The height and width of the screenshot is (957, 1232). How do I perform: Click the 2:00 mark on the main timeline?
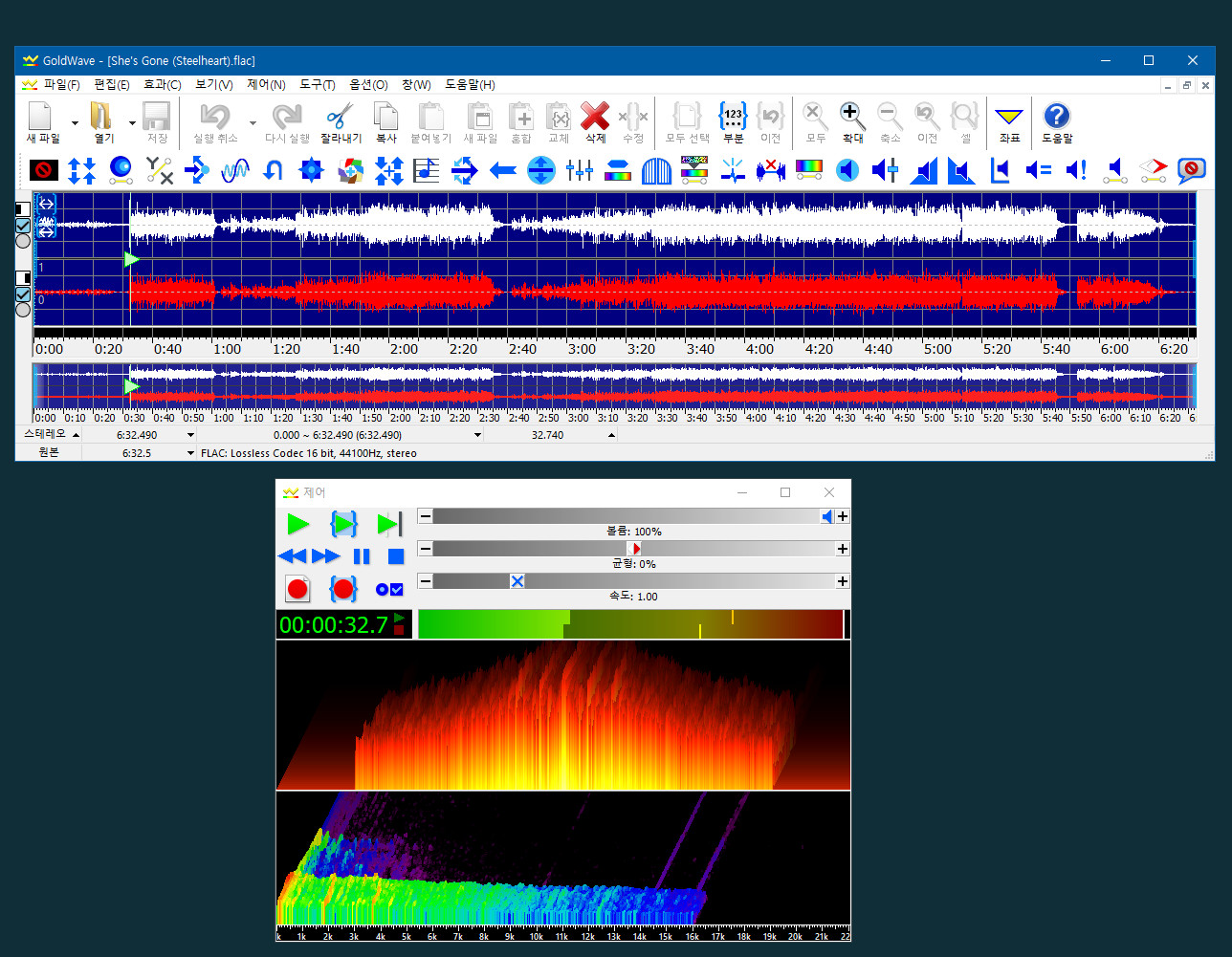point(404,349)
